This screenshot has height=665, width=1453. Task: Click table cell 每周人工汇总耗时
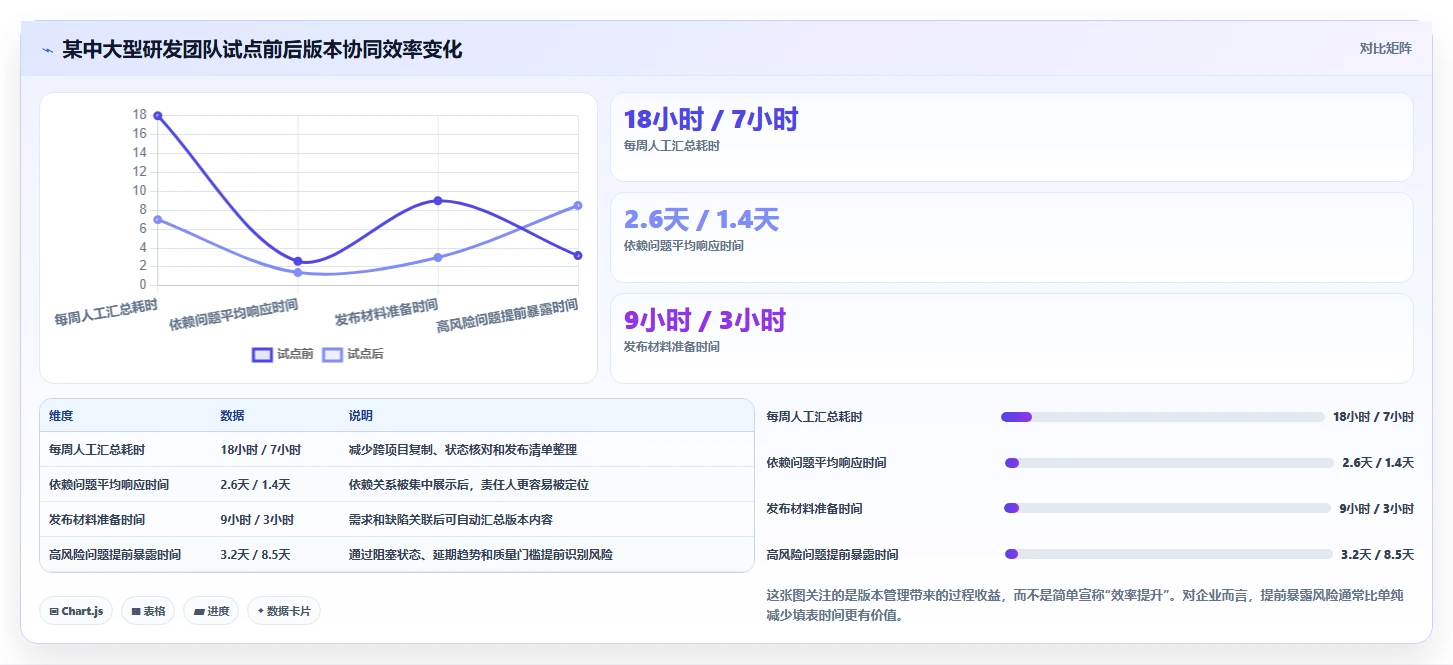coord(97,450)
